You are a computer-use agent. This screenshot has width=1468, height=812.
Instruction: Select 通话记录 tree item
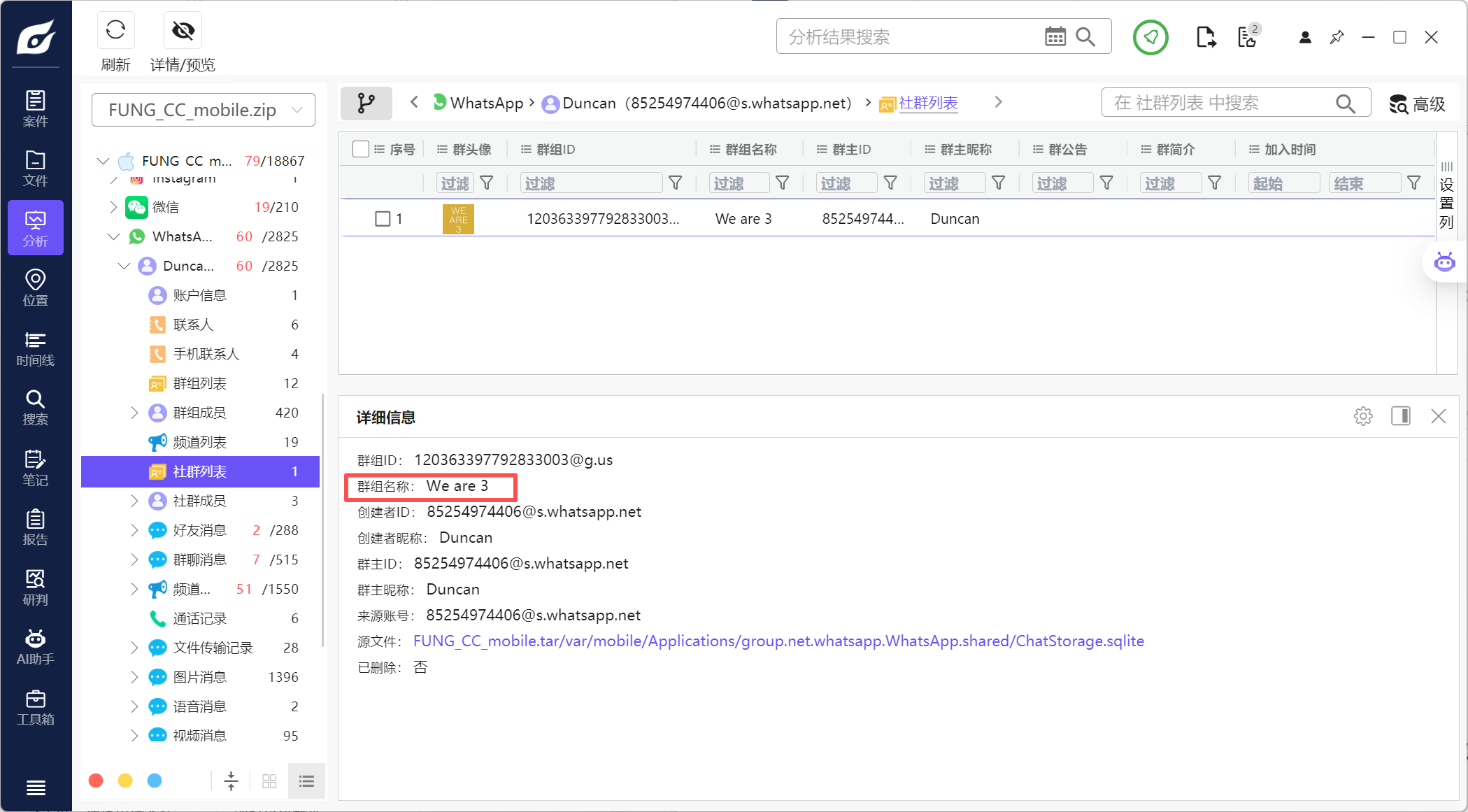(200, 618)
